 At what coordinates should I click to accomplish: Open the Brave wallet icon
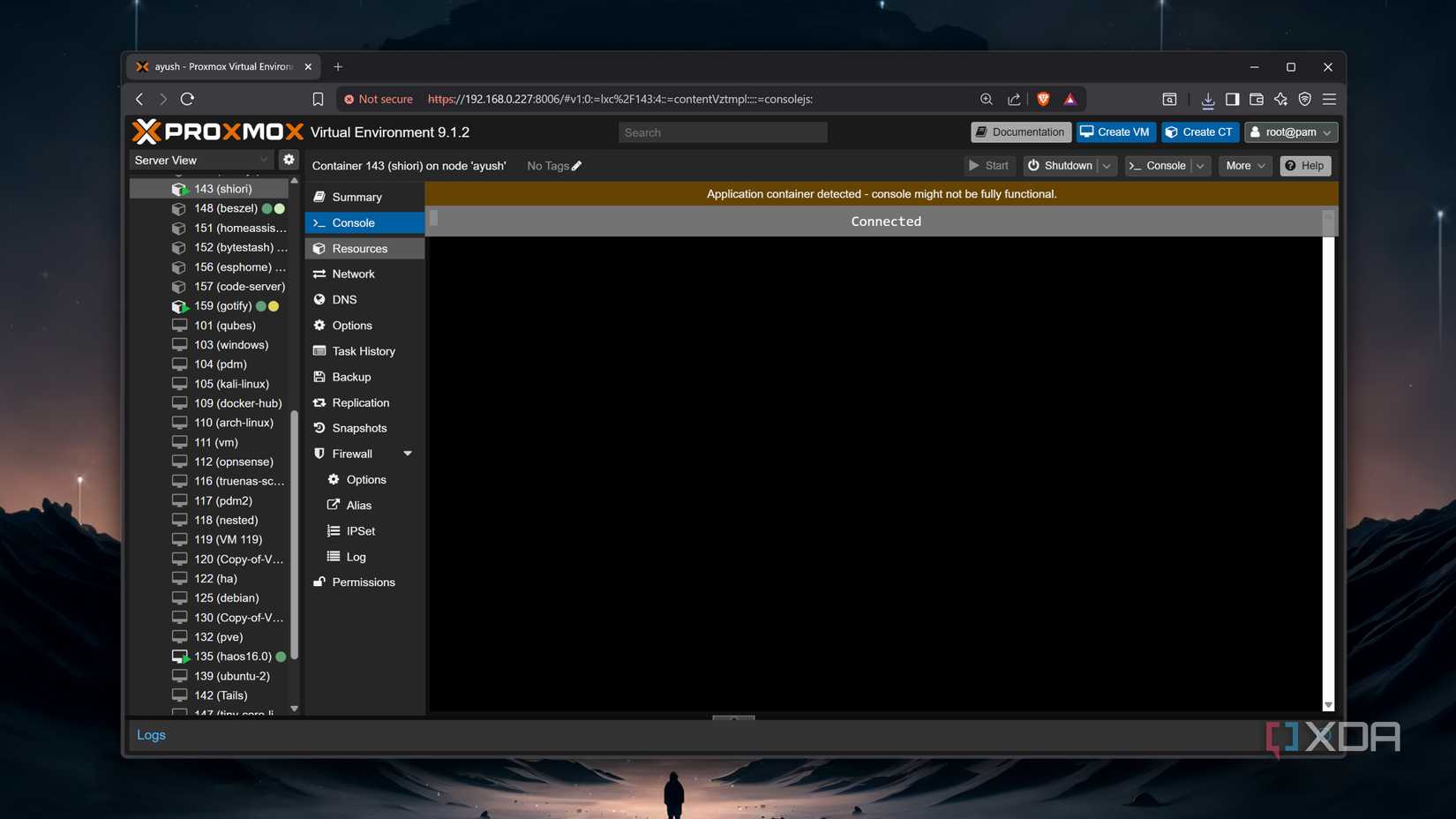click(x=1257, y=99)
